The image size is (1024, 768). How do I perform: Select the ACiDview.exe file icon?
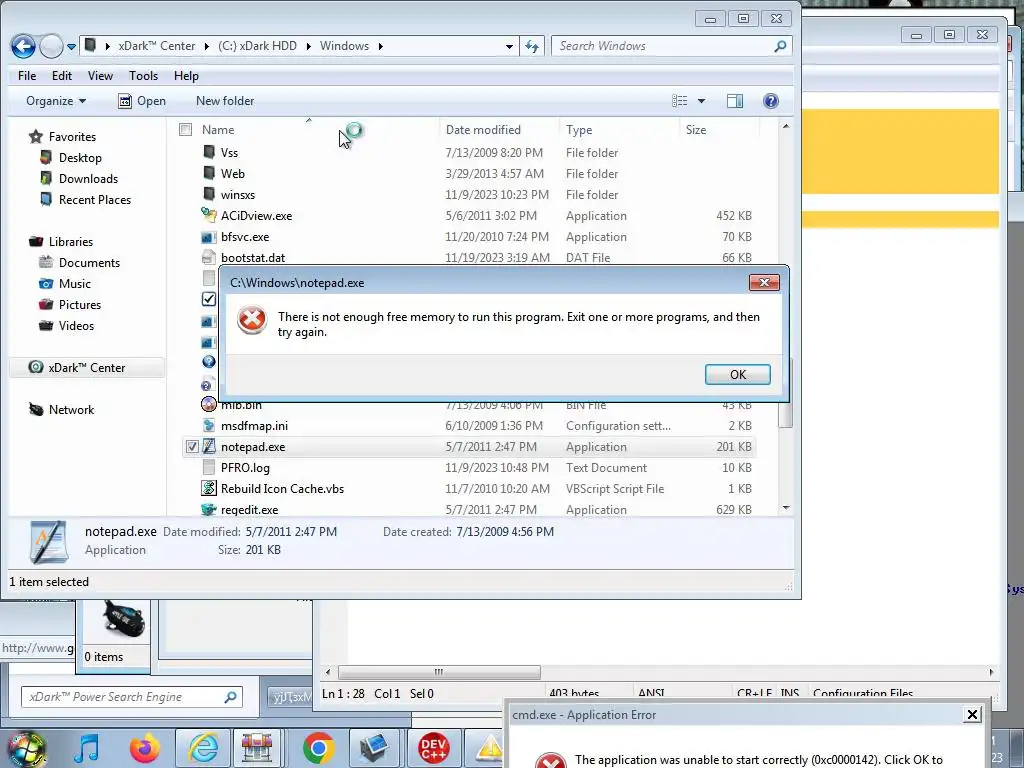[x=209, y=215]
